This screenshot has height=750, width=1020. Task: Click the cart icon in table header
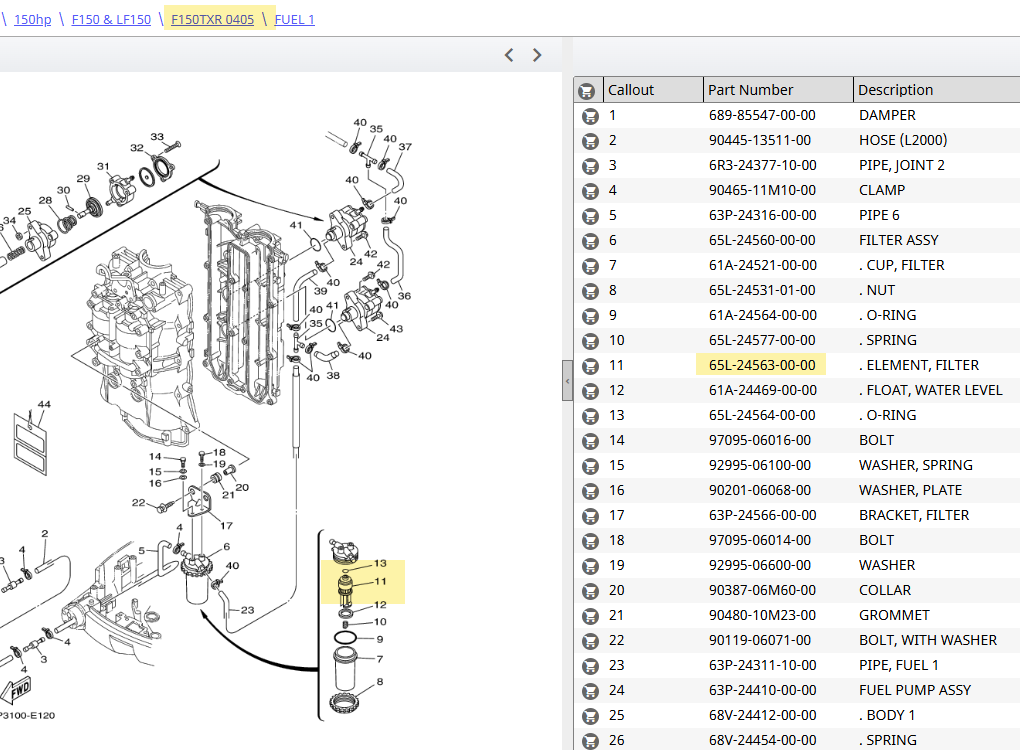[x=586, y=90]
